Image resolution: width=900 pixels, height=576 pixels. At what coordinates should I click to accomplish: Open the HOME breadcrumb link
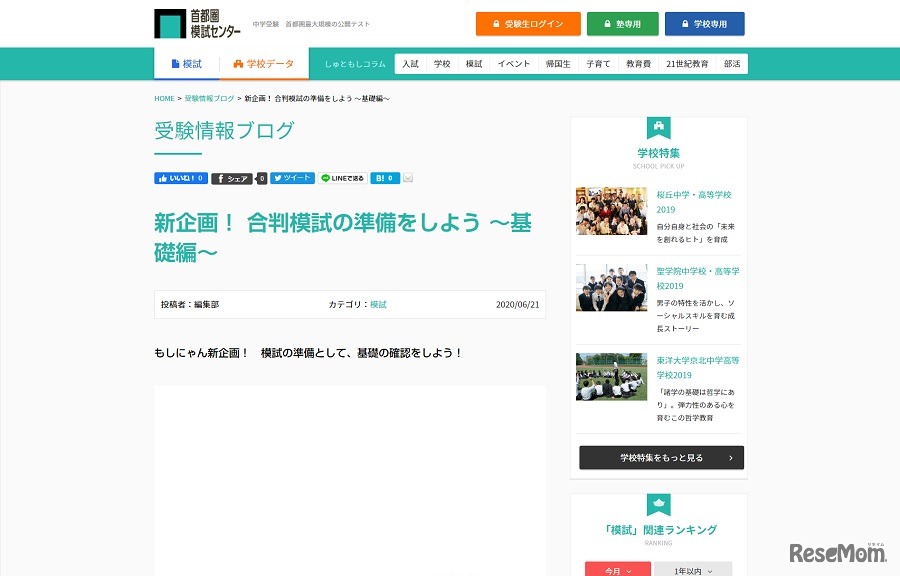tap(164, 98)
